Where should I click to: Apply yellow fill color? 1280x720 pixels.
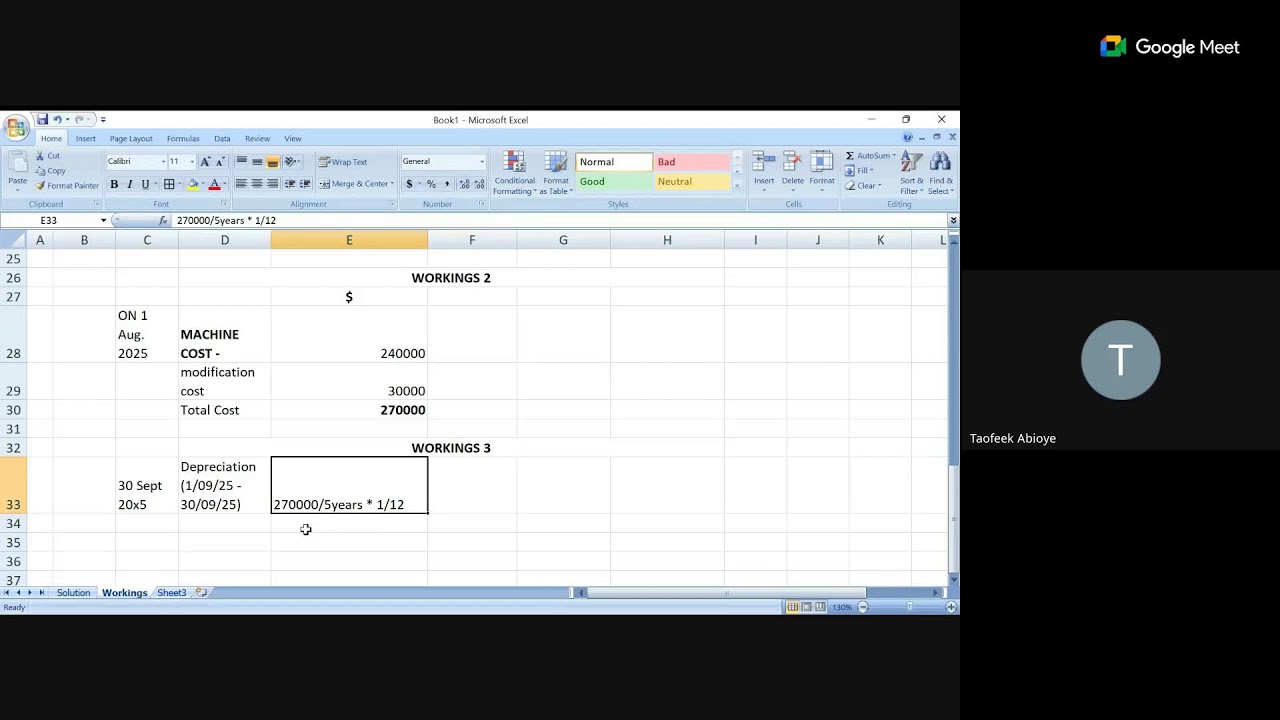click(x=193, y=184)
